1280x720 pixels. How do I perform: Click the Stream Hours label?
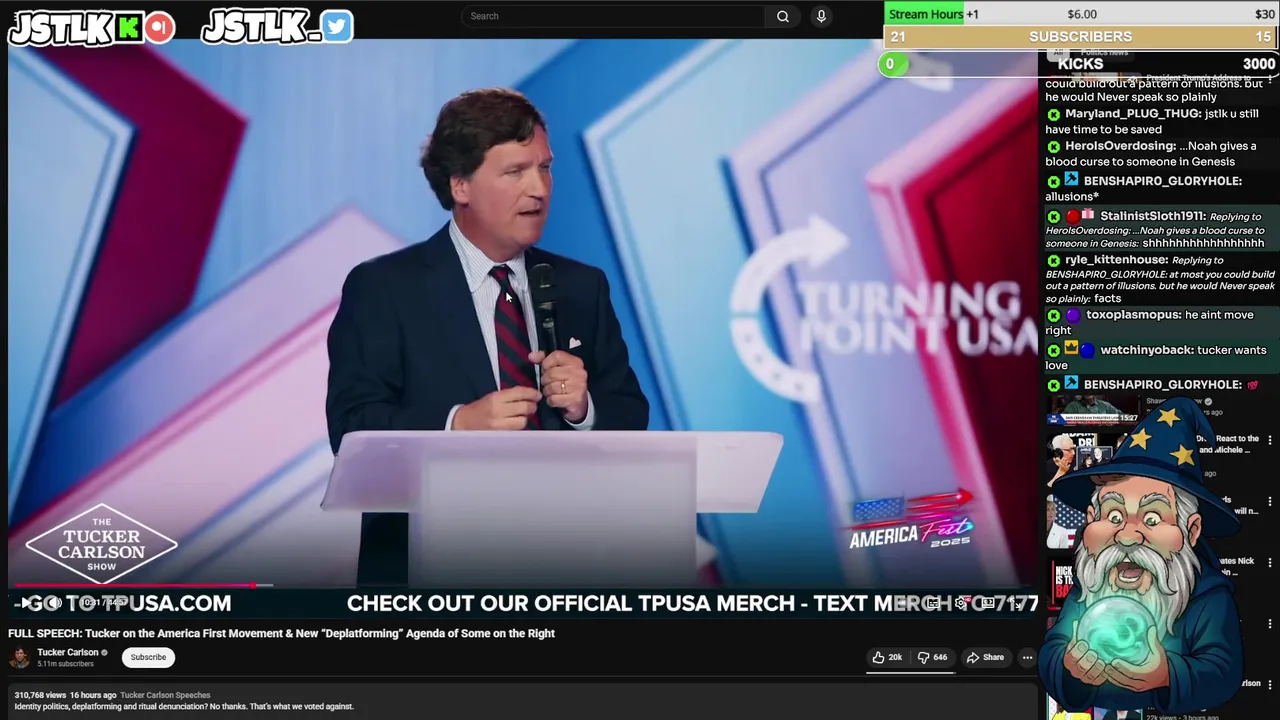pyautogui.click(x=926, y=14)
